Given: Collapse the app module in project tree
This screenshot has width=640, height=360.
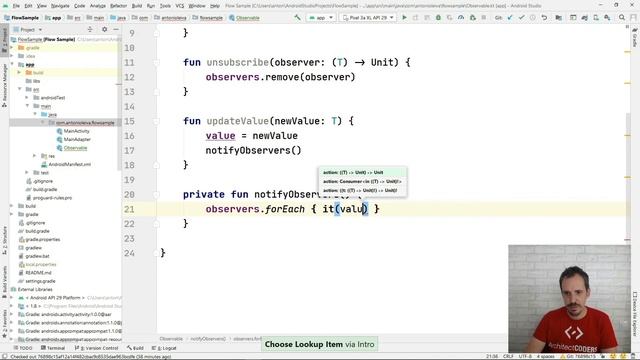Looking at the screenshot, I should click(12, 64).
